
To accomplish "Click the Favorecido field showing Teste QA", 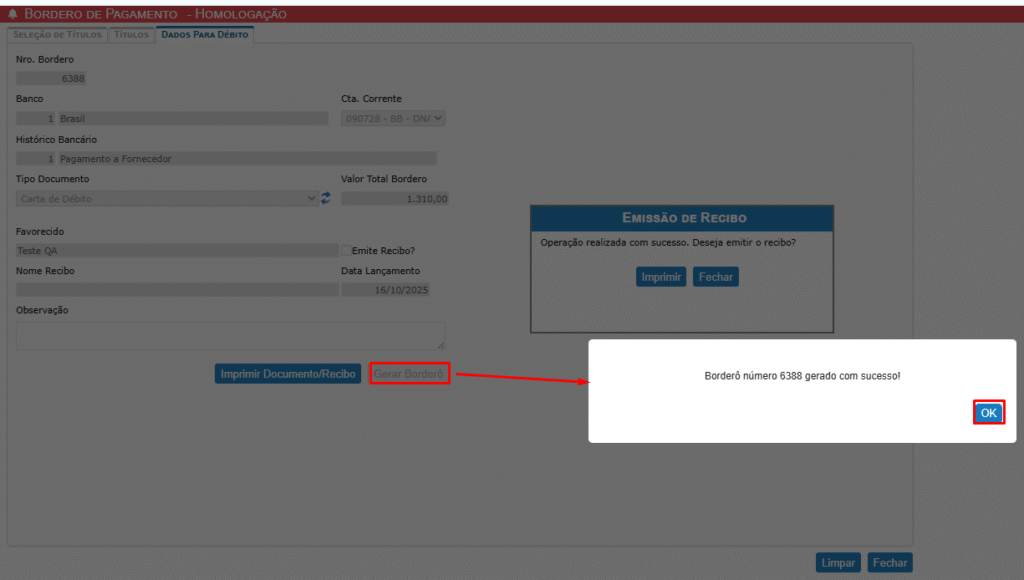I will [177, 250].
